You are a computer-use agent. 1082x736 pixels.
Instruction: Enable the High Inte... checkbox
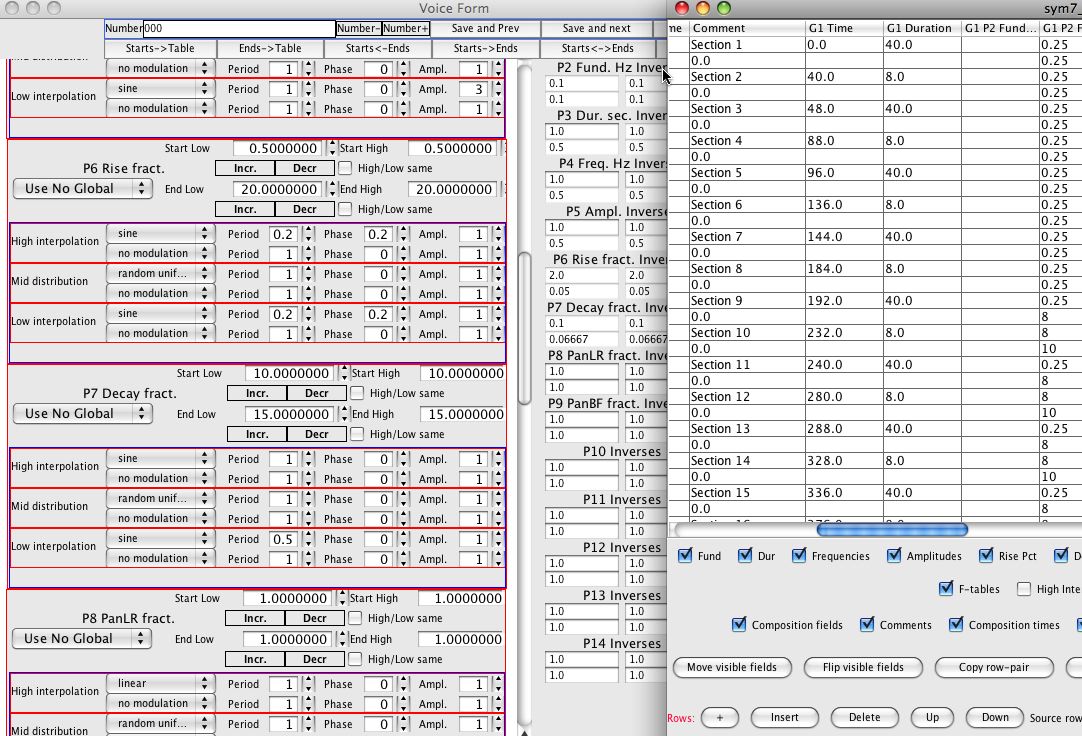coord(1024,588)
